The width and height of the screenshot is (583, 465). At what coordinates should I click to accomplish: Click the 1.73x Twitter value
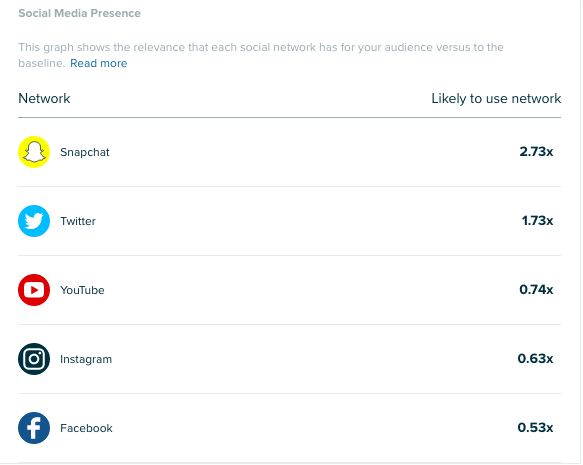tap(537, 221)
